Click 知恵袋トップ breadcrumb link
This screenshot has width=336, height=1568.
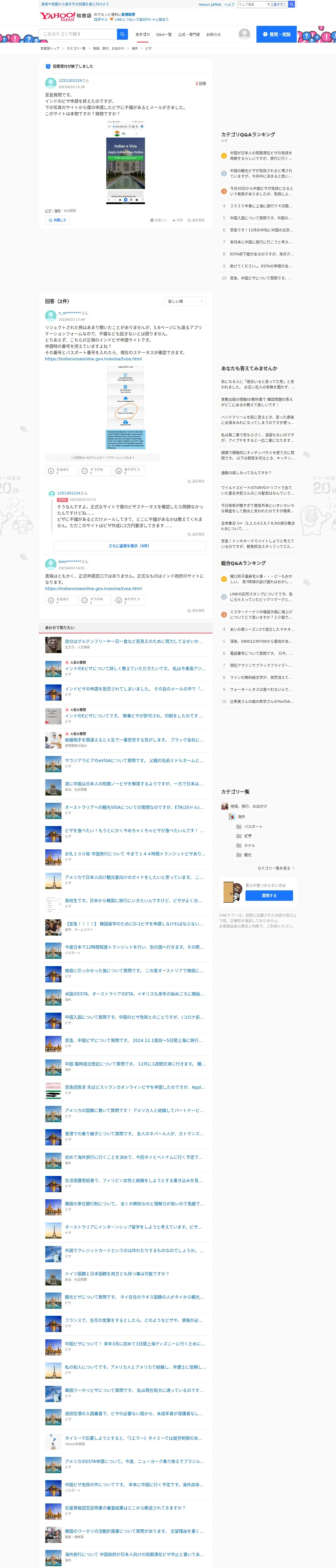pos(50,48)
